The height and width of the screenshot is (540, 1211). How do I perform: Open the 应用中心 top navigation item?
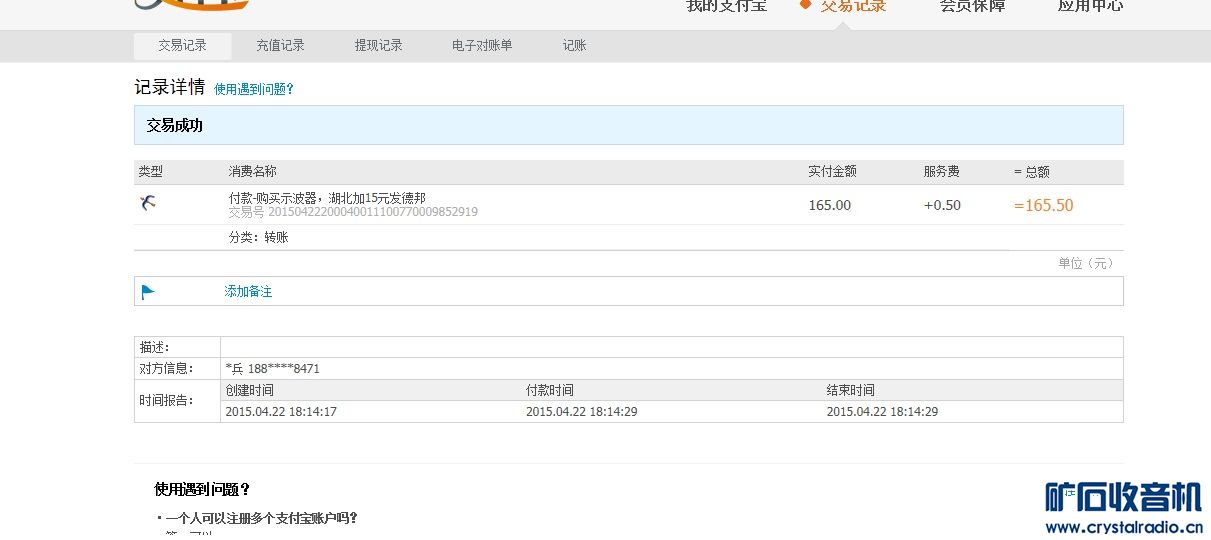tap(1090, 6)
